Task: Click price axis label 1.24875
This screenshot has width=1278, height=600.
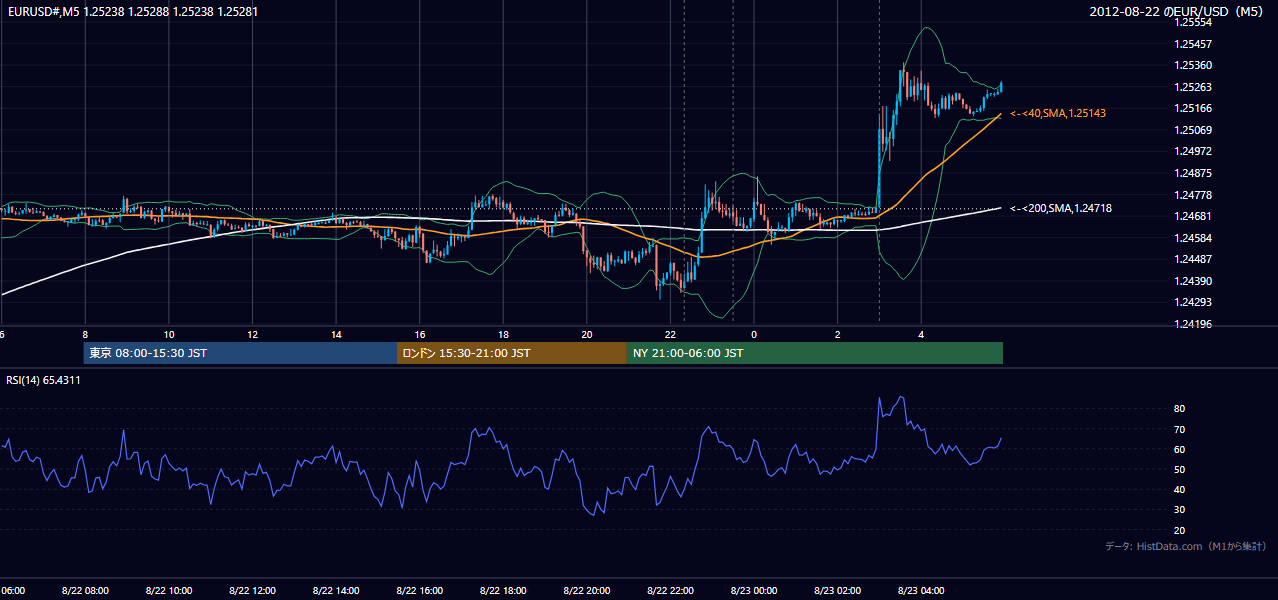Action: (1193, 173)
